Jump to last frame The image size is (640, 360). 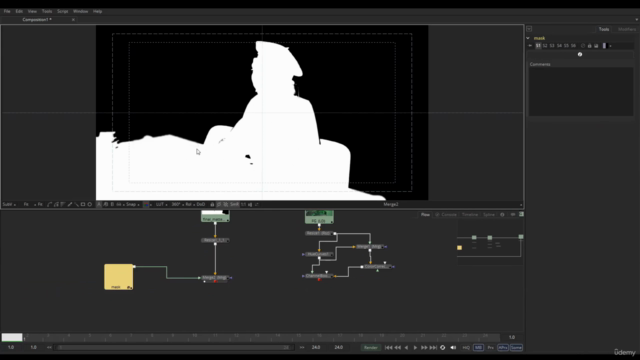tap(433, 347)
